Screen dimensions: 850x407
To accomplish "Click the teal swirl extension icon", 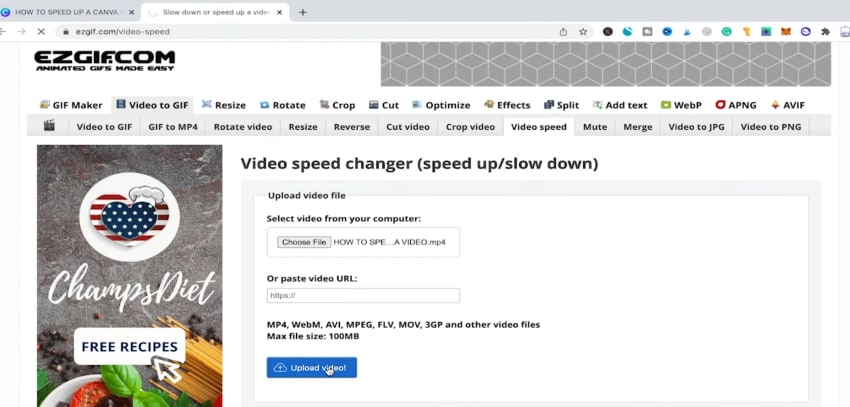I will tap(627, 31).
